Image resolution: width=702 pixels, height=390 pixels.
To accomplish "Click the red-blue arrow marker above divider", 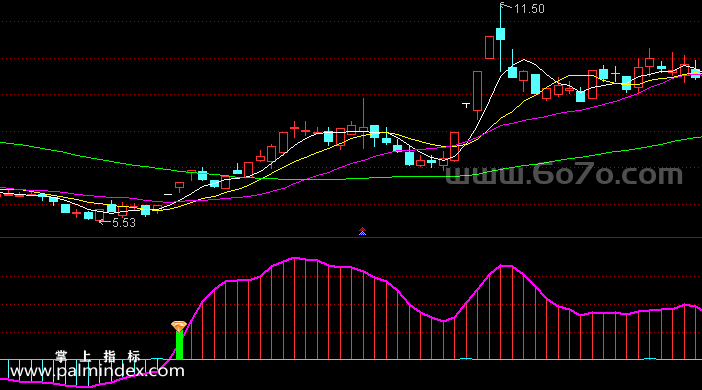I will click(x=362, y=231).
